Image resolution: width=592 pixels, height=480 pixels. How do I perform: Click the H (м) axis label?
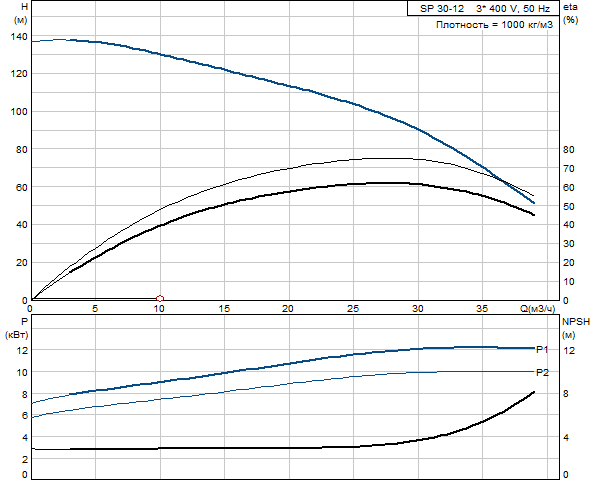coord(21,13)
